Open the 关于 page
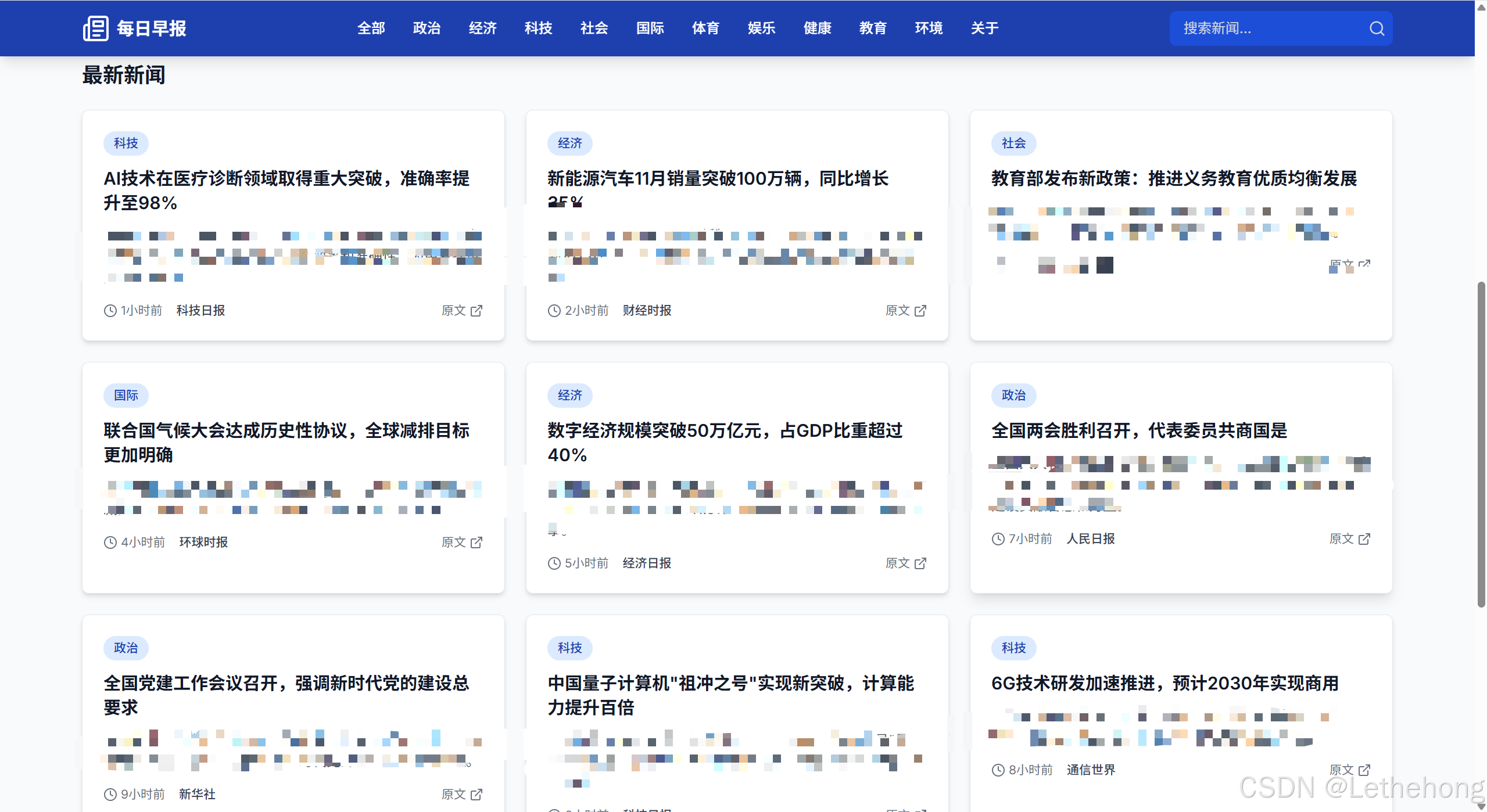Screen dimensions: 1487x812 pyautogui.click(x=984, y=28)
